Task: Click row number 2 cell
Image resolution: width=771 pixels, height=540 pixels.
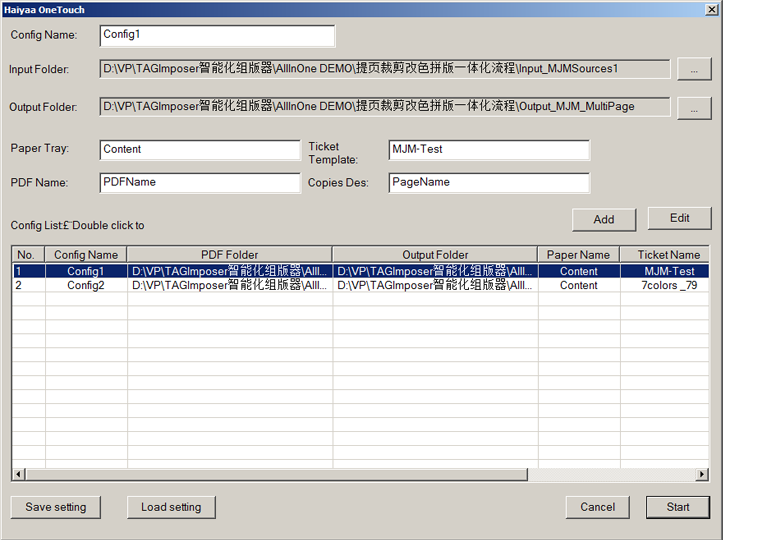Action: click(x=29, y=285)
